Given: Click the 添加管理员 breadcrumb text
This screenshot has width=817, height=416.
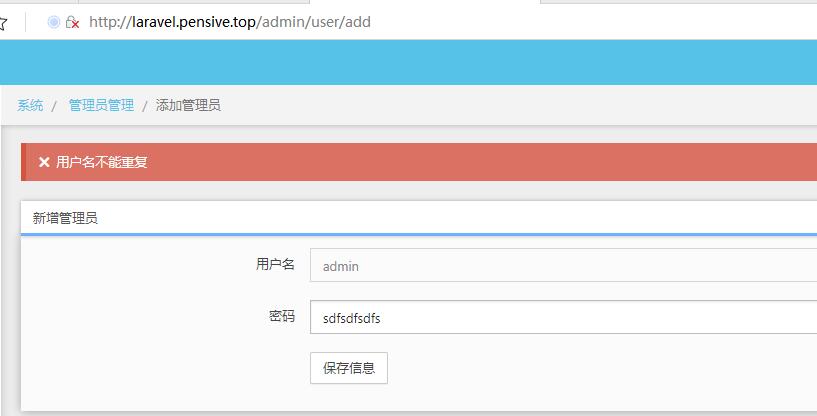Looking at the screenshot, I should point(188,105).
